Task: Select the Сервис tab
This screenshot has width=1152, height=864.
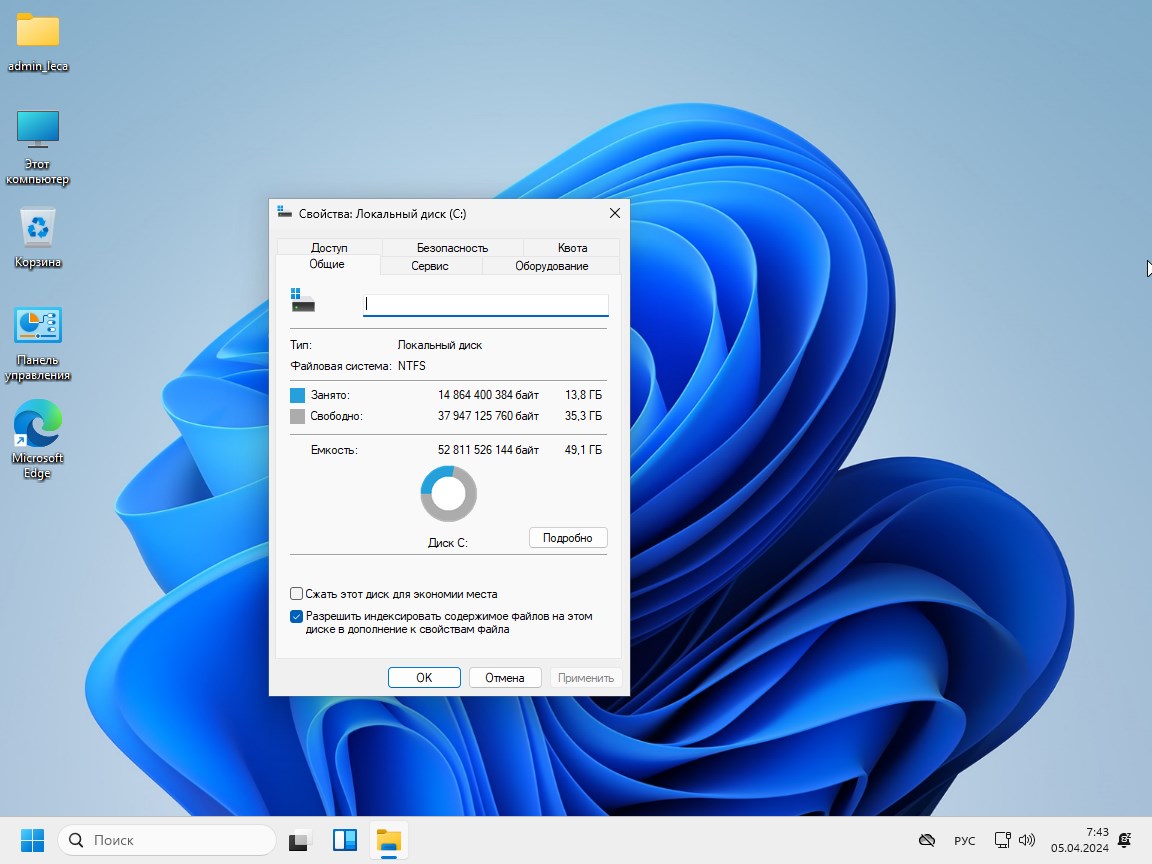Action: [430, 266]
